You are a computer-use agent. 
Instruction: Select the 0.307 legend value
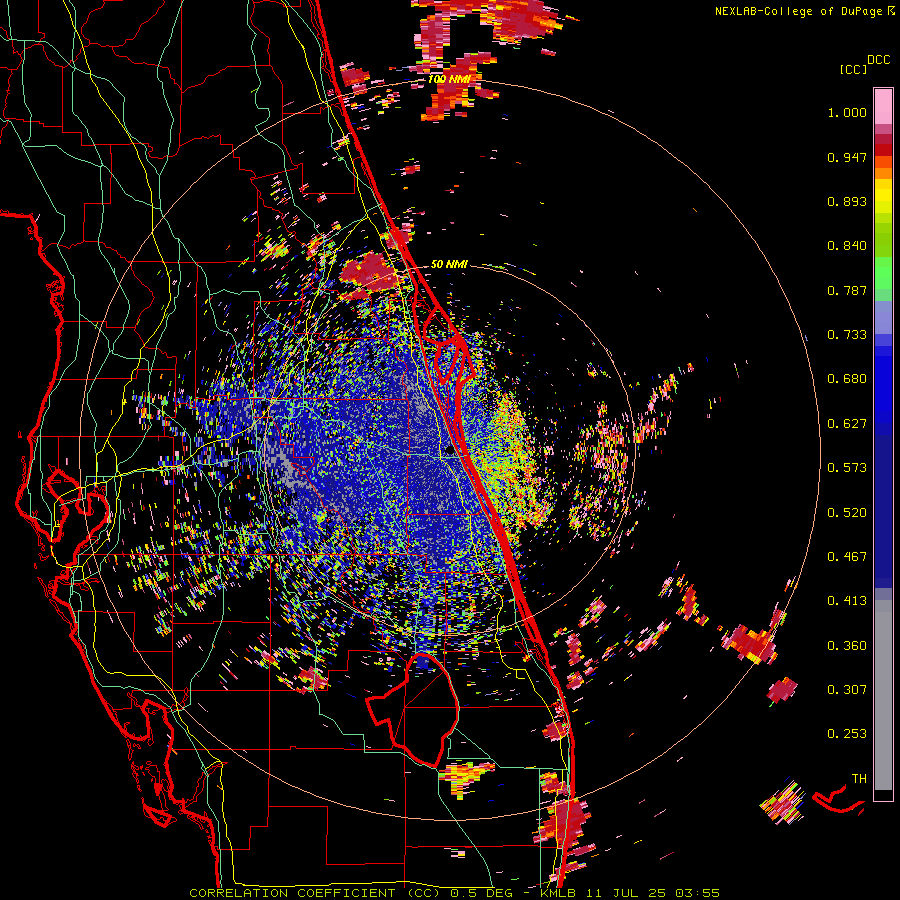click(847, 690)
